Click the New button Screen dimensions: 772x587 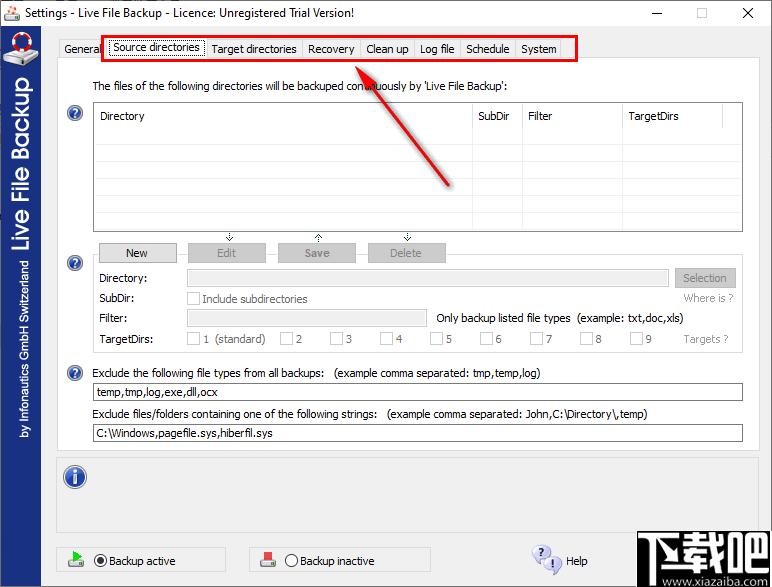(137, 253)
